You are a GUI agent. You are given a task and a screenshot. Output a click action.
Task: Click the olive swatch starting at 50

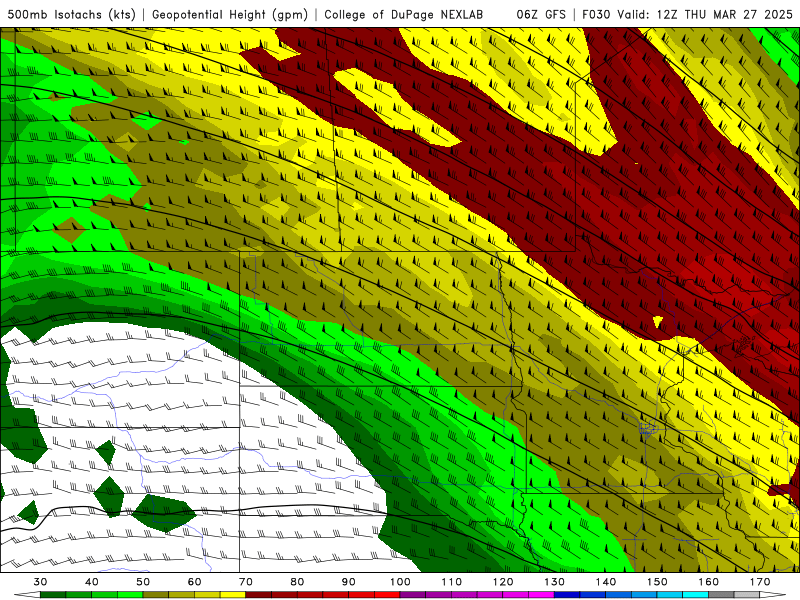[156, 595]
